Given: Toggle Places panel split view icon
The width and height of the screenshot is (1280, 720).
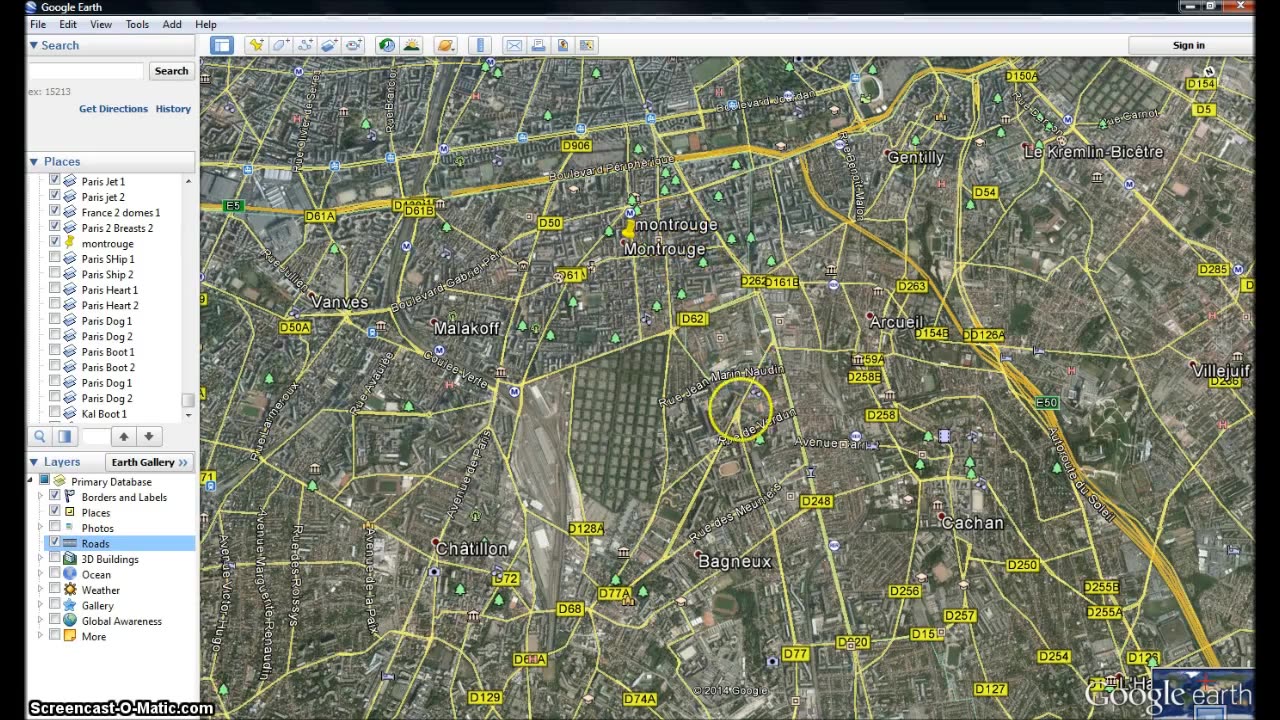Looking at the screenshot, I should [x=65, y=436].
